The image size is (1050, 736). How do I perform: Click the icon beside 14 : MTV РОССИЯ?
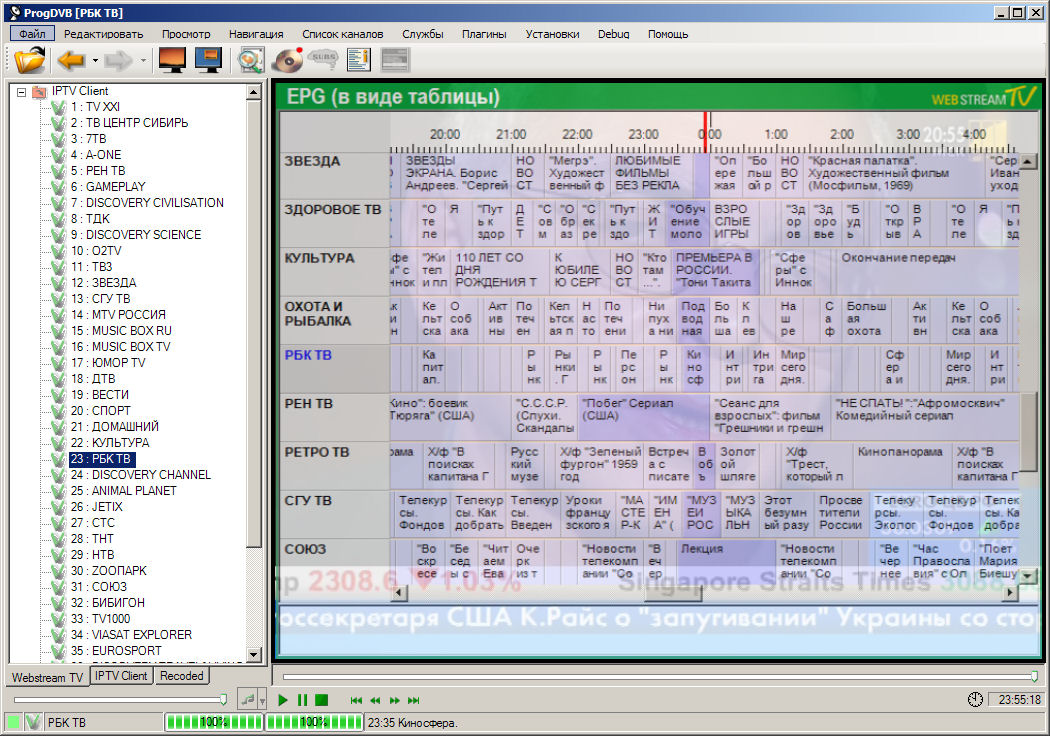click(58, 315)
